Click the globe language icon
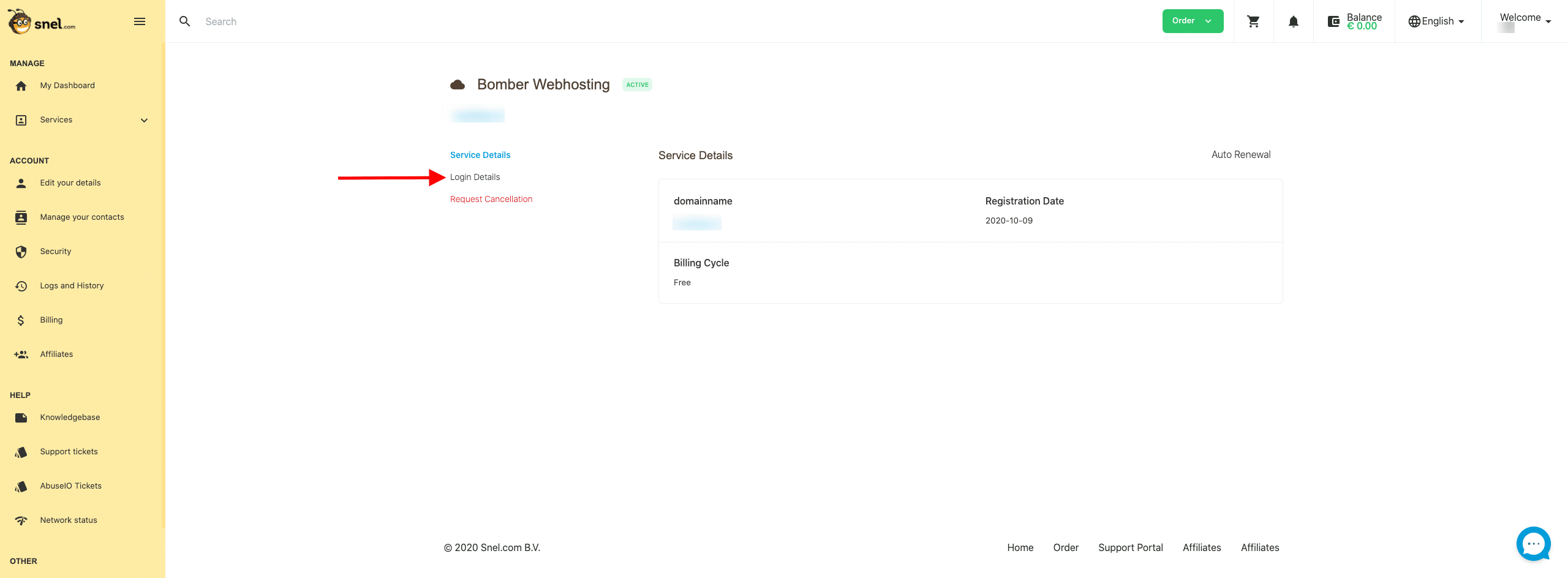The image size is (1568, 578). (1414, 21)
